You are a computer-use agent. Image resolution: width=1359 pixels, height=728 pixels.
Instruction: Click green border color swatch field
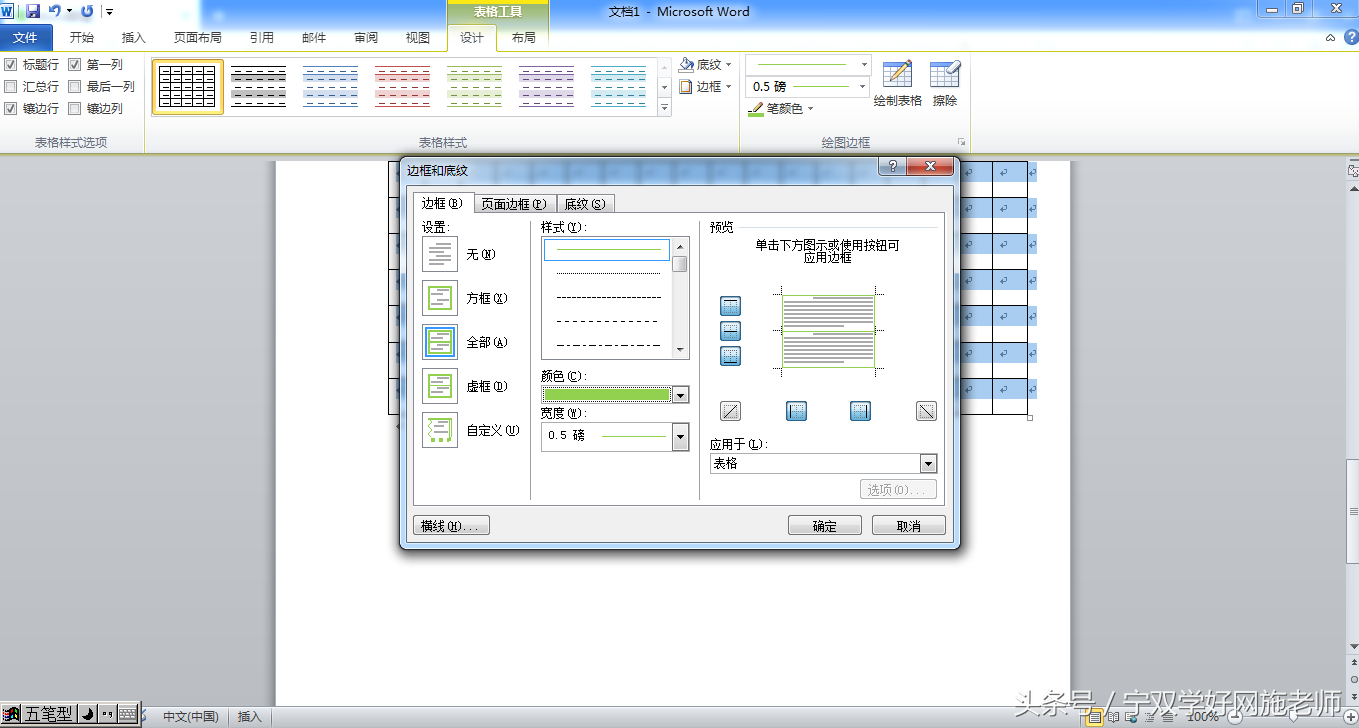pyautogui.click(x=607, y=395)
